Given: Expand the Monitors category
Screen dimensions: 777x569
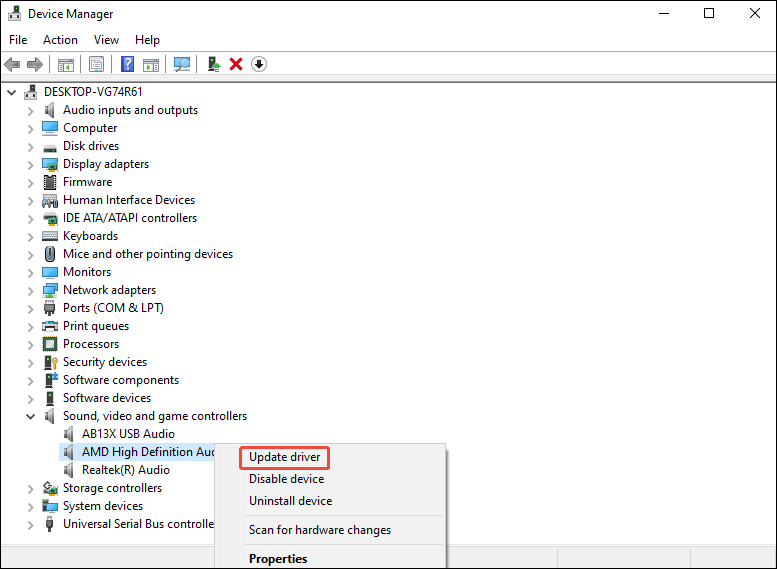Looking at the screenshot, I should 31,273.
